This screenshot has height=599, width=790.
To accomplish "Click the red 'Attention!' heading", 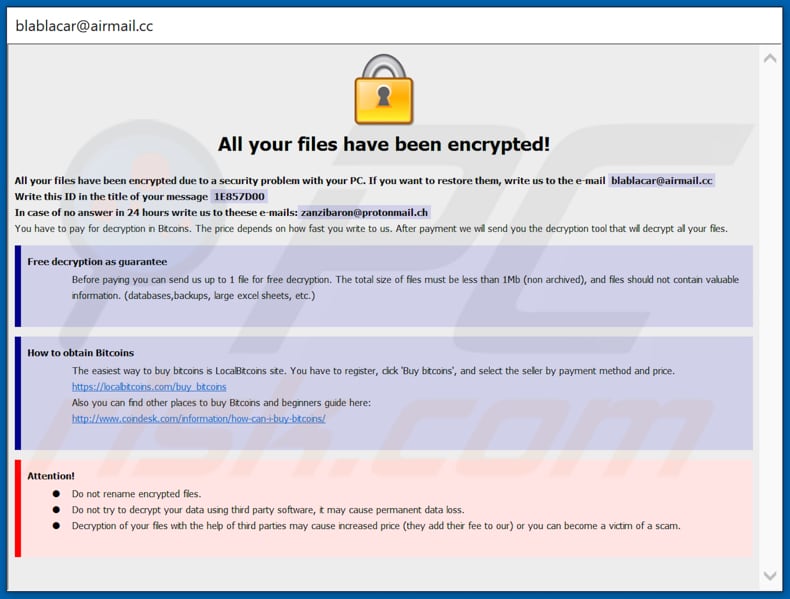I will (x=51, y=476).
